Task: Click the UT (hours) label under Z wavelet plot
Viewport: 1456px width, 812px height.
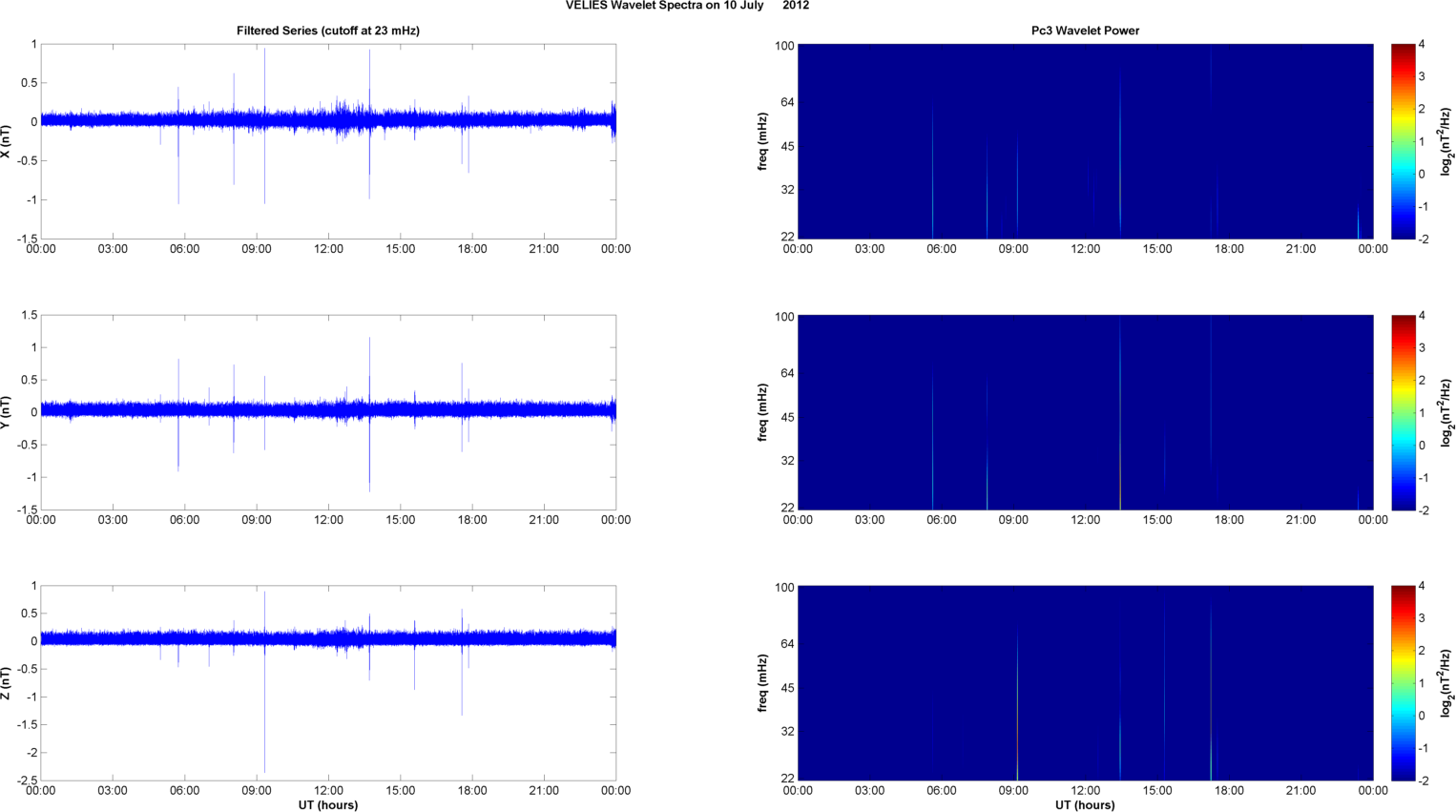Action: 1085,805
